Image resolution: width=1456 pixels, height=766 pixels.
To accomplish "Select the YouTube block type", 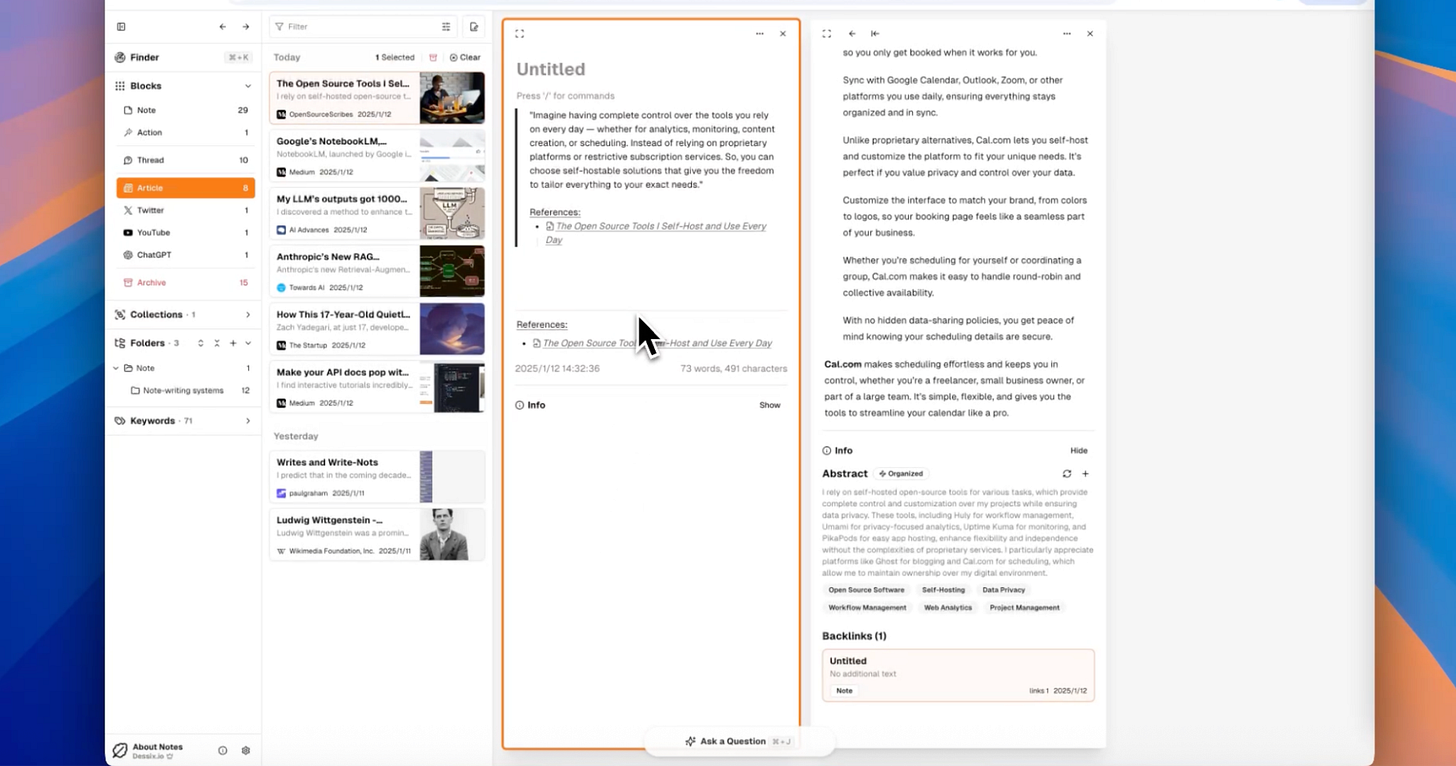I will click(x=185, y=232).
